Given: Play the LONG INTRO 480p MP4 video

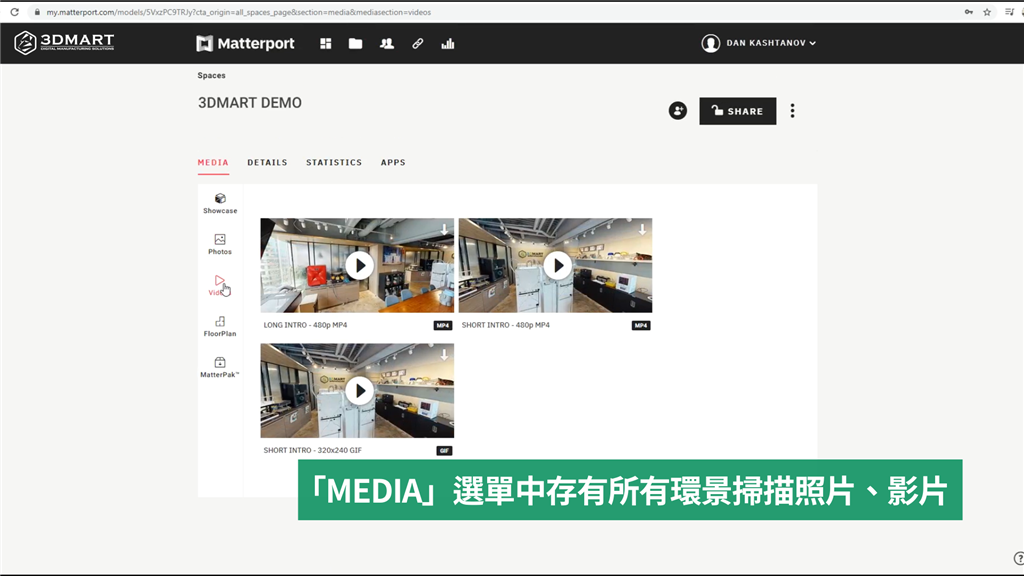Looking at the screenshot, I should pos(360,266).
